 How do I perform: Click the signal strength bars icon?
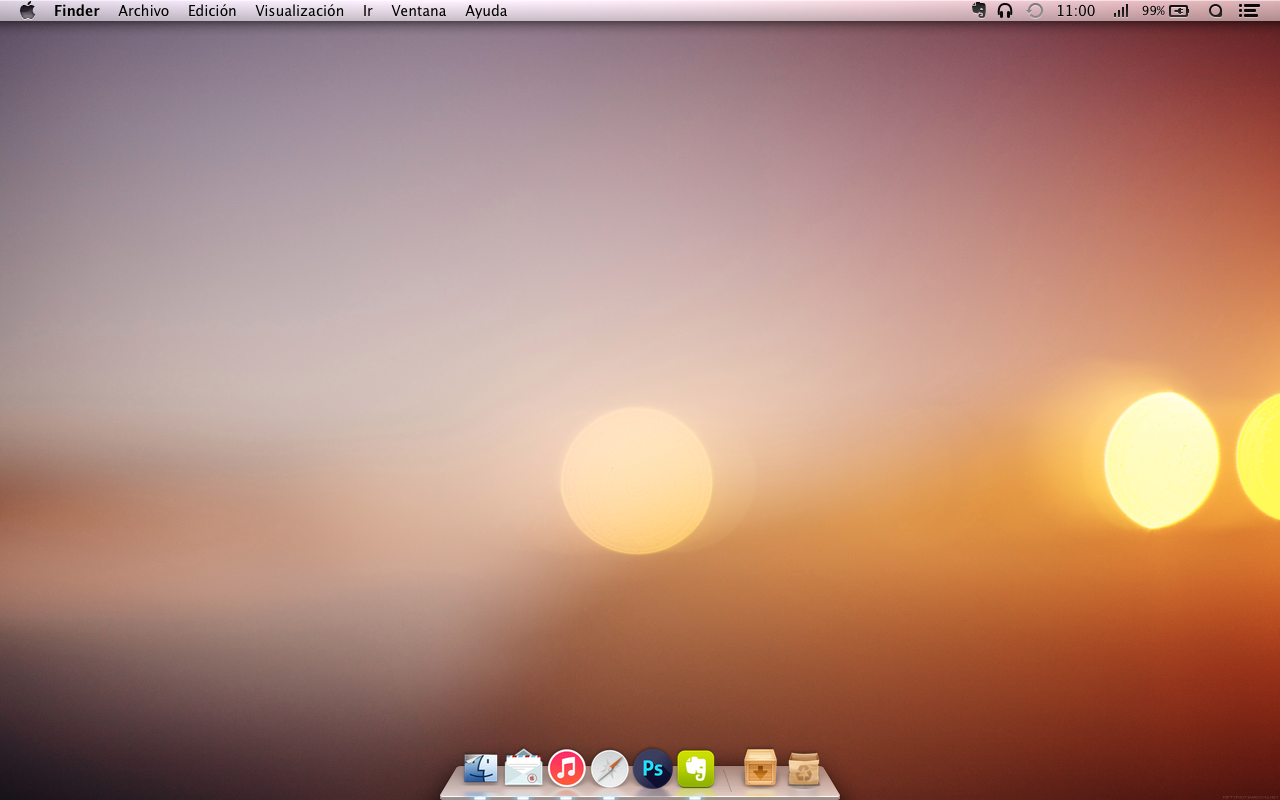pyautogui.click(x=1121, y=11)
